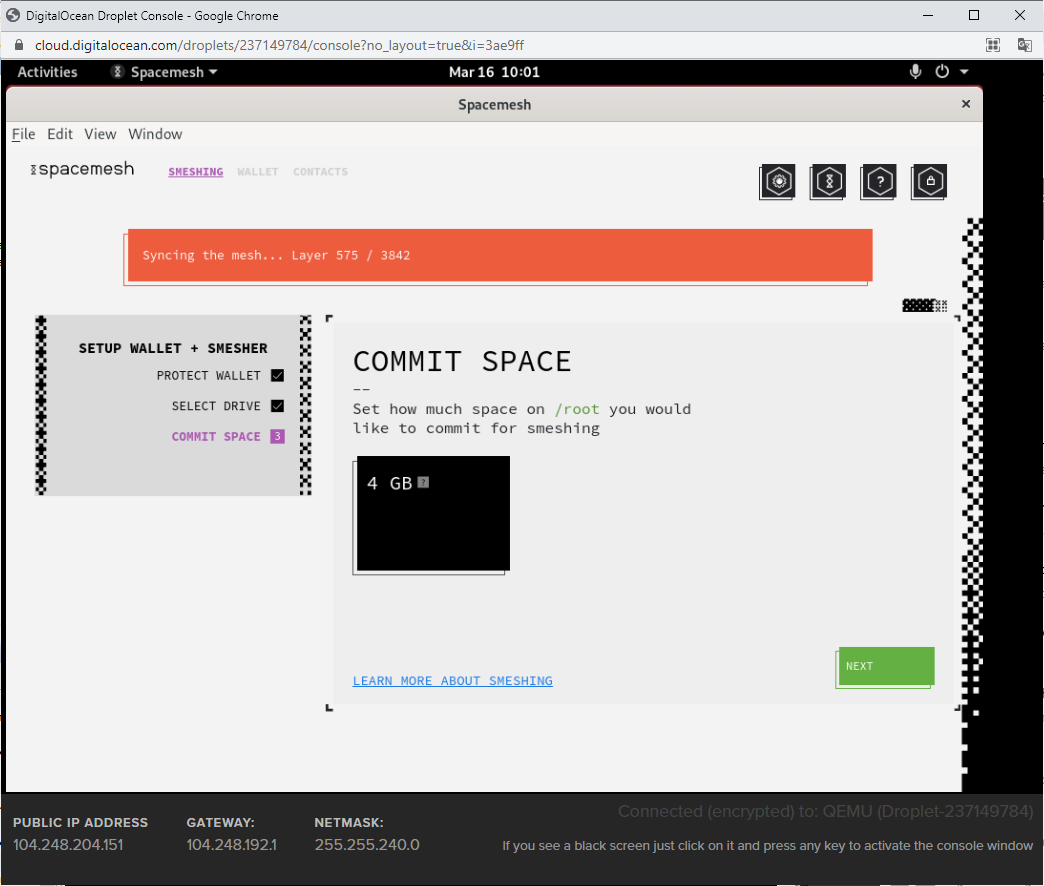Switch to the Smeshing tab
The height and width of the screenshot is (886, 1044).
coord(196,172)
